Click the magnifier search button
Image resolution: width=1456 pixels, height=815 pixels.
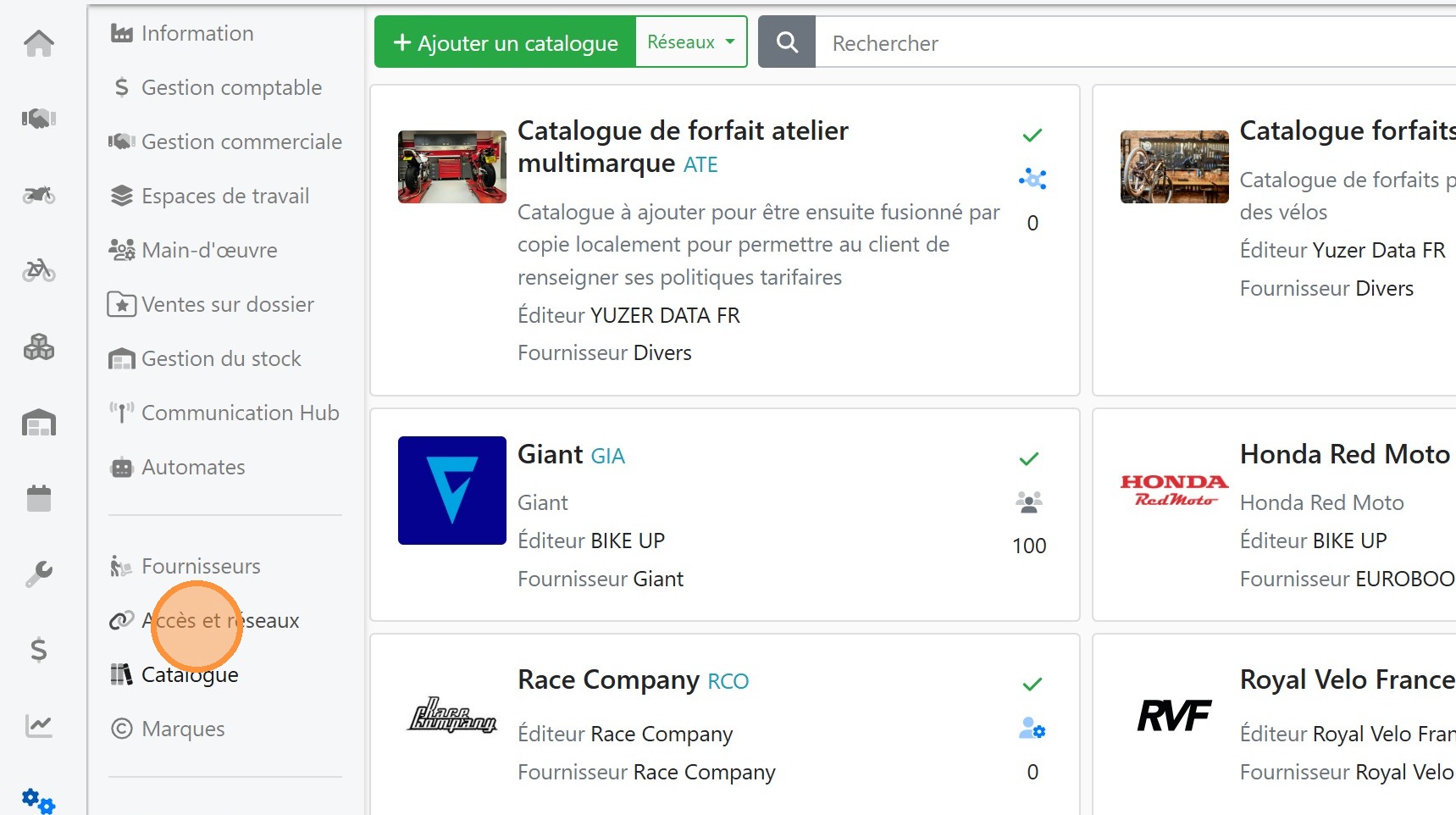[787, 42]
